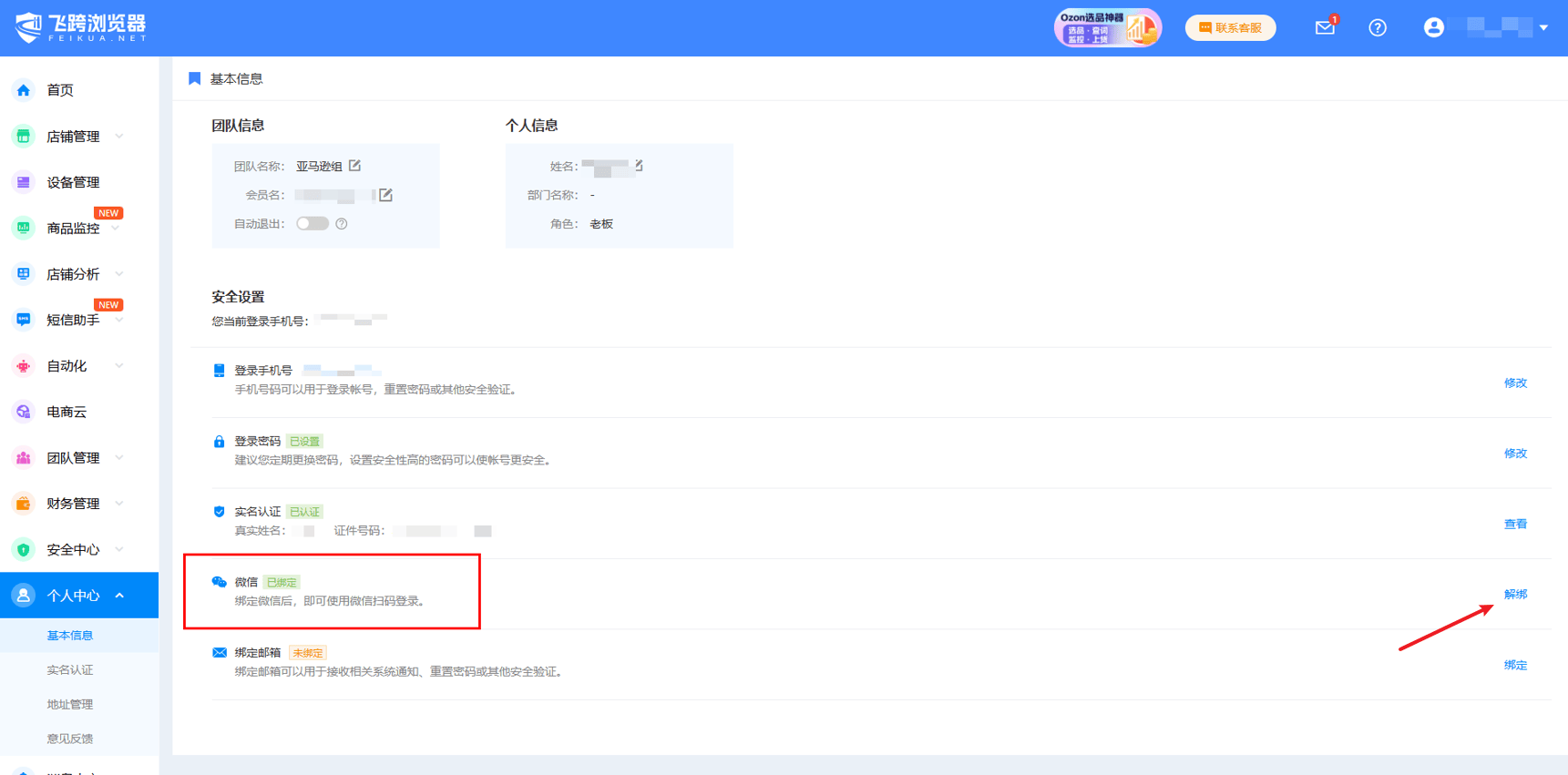Open 地址管理 in the sidebar
This screenshot has height=775, width=1568.
pos(70,705)
